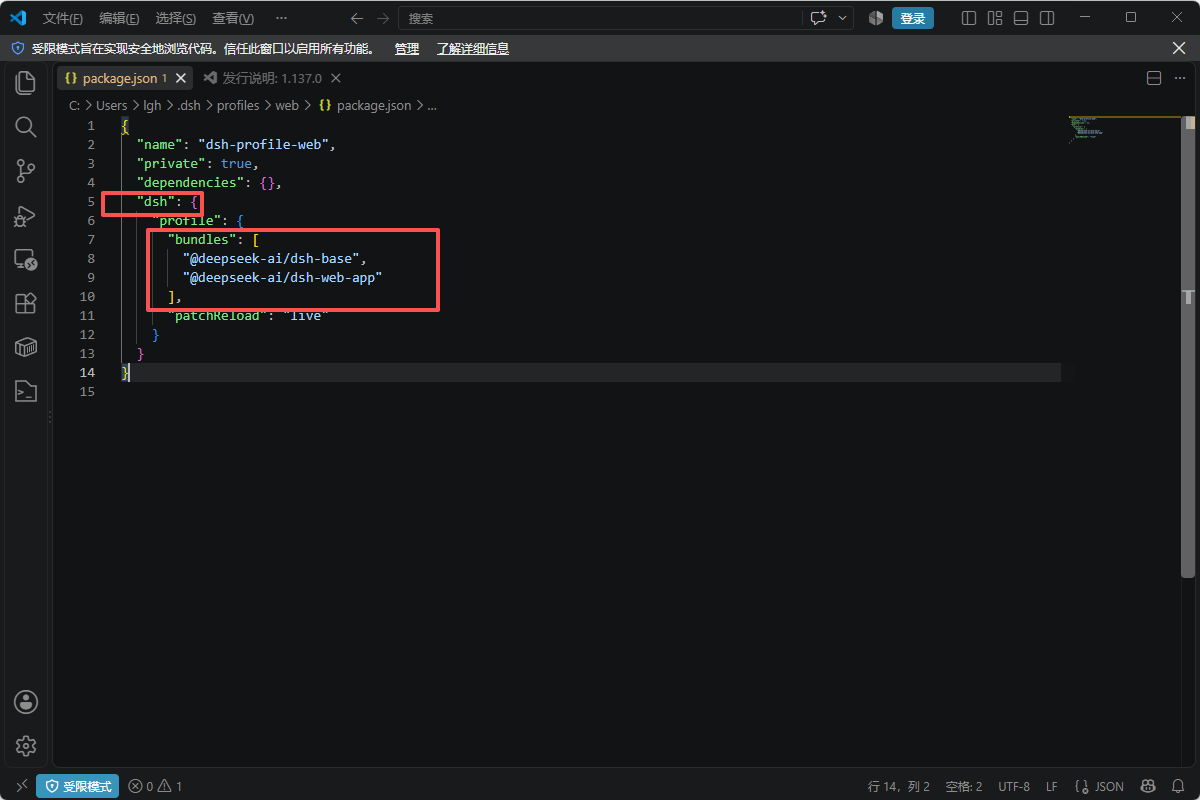Toggle the bottom panel layout icon
Viewport: 1200px width, 800px height.
click(x=1021, y=18)
